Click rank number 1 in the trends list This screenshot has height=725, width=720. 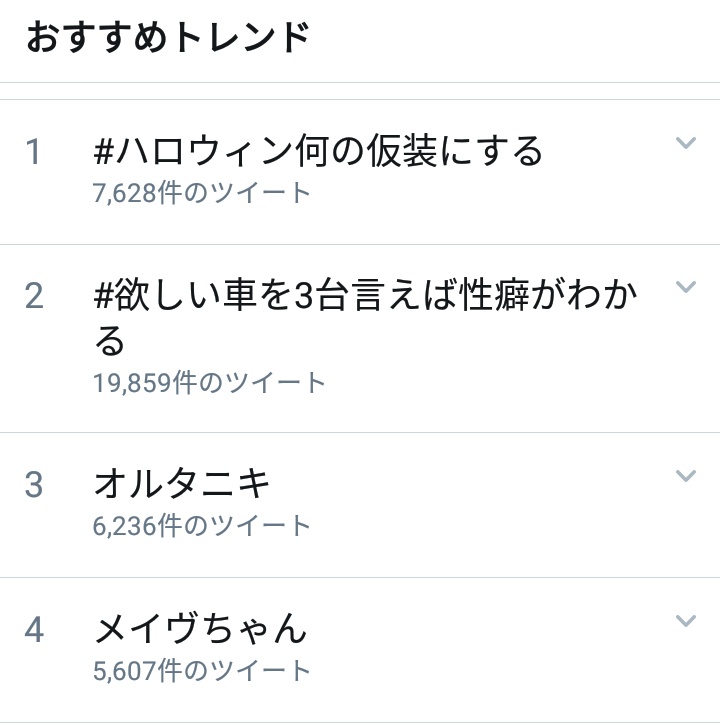coord(35,153)
